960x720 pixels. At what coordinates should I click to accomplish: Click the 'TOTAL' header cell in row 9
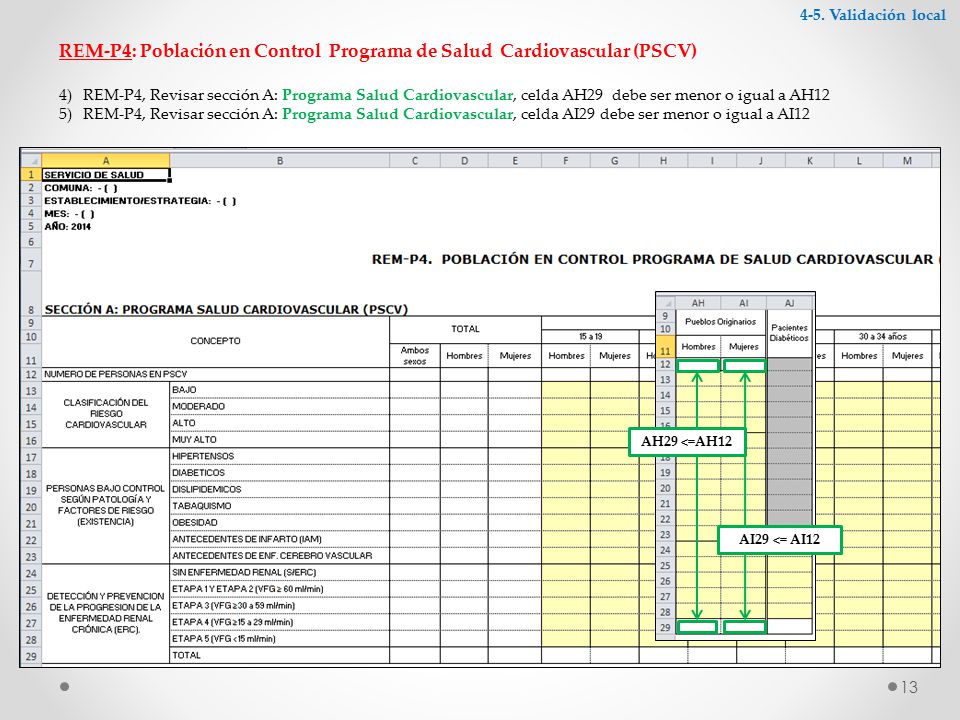pos(465,329)
